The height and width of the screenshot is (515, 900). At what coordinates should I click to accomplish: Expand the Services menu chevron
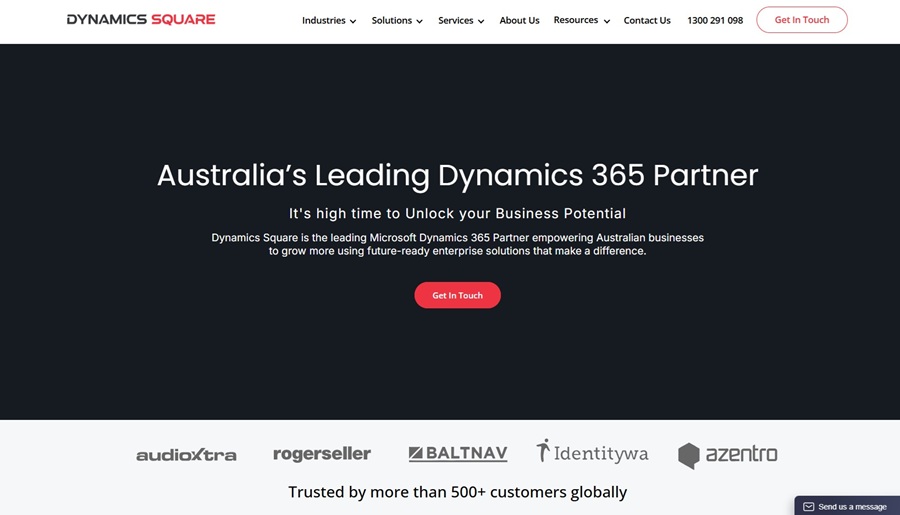[481, 21]
